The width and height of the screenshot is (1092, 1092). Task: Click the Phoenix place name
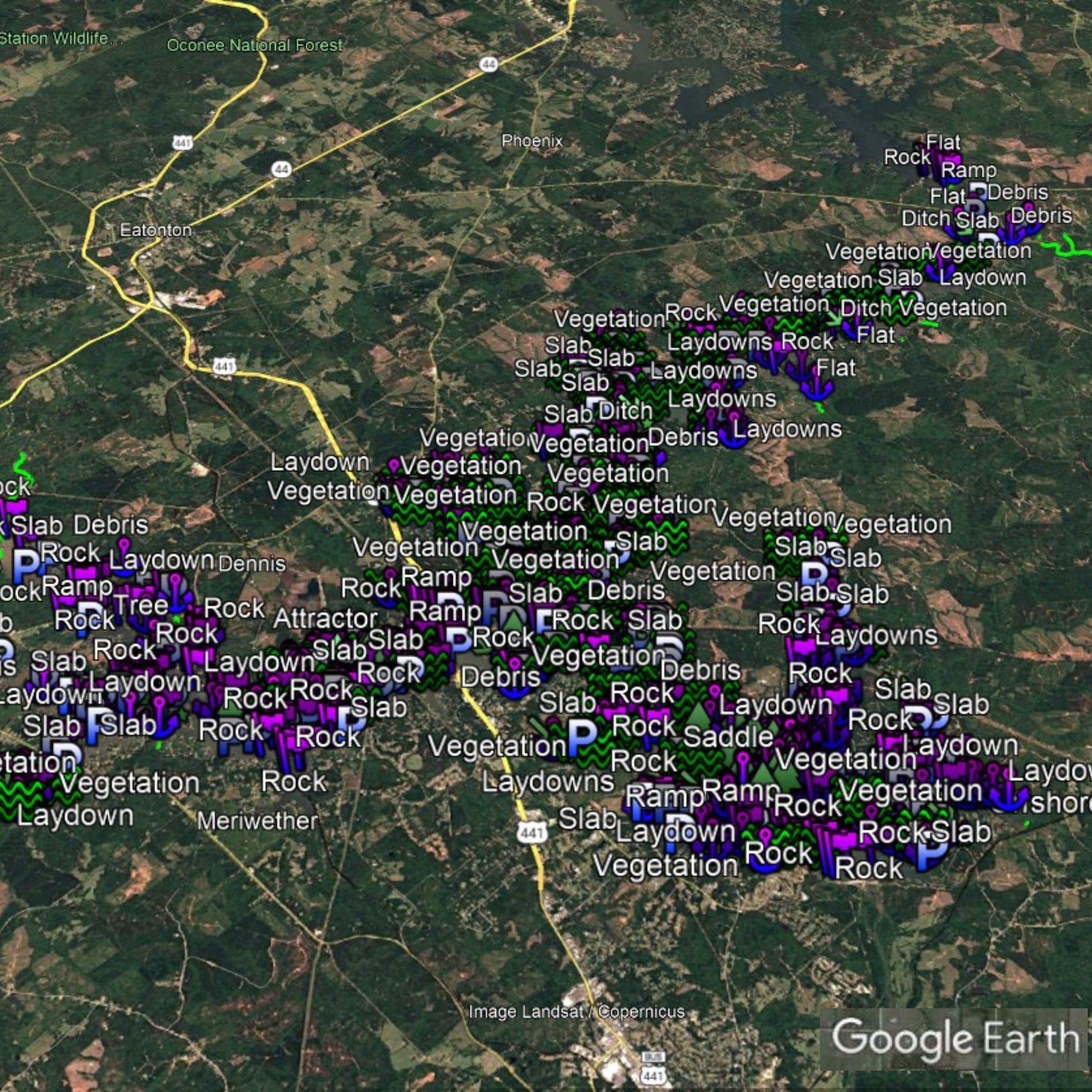tap(532, 141)
